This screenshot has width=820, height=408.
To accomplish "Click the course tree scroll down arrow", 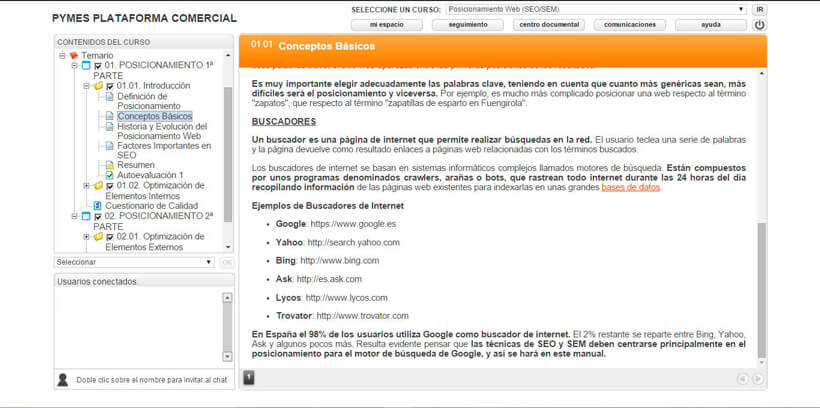I will 227,247.
